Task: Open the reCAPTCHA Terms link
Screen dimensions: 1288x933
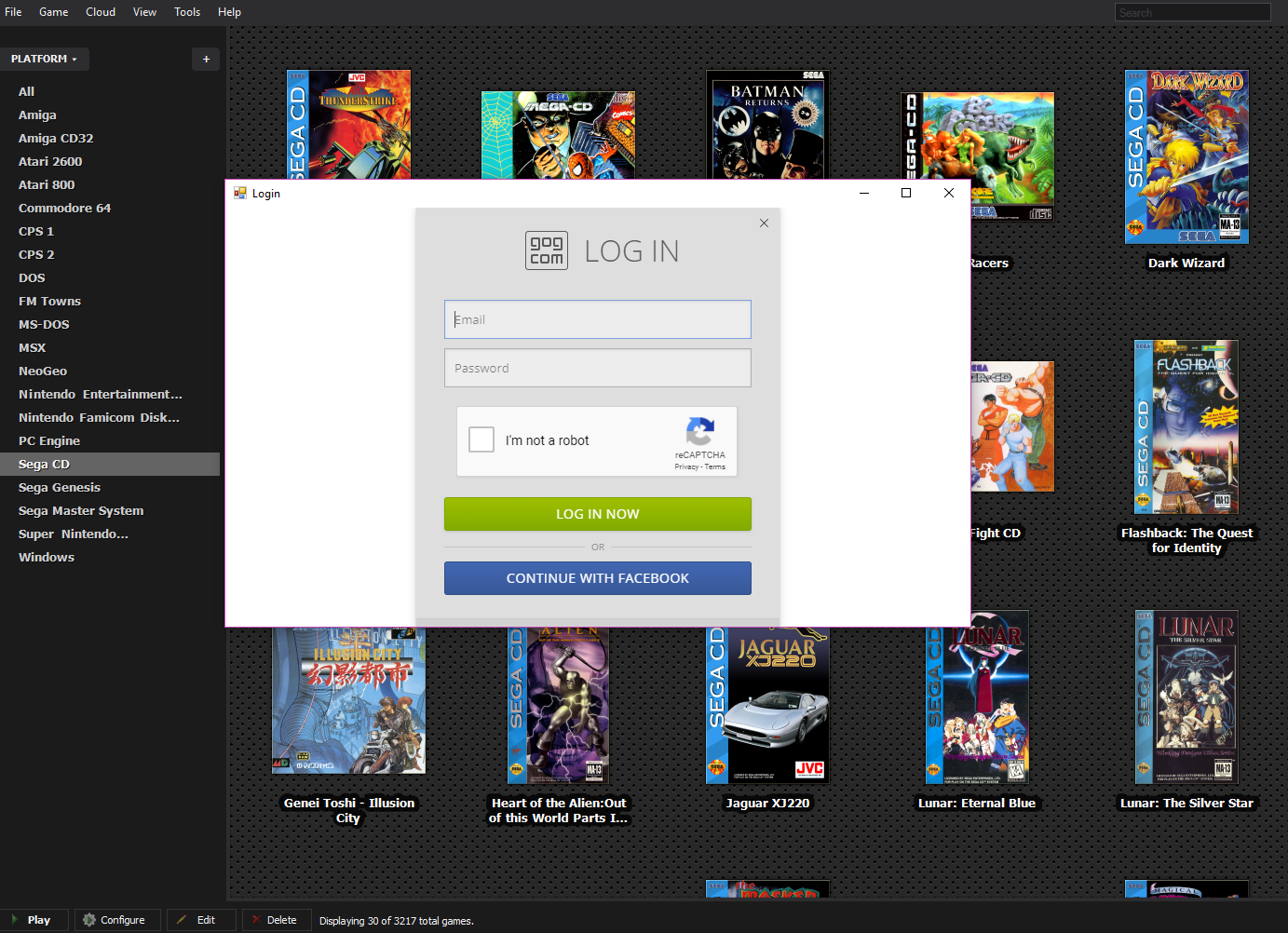Action: (x=715, y=466)
